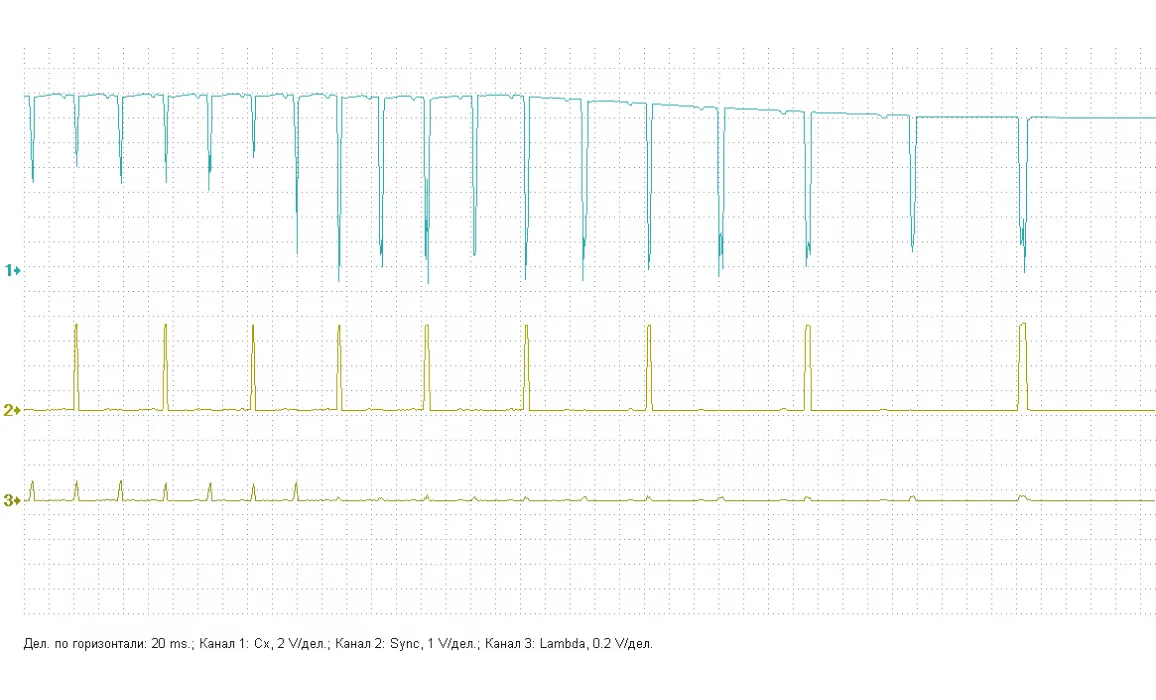Click the 'Канал 1: Cx, 2 V/дел.' label

coord(264,644)
